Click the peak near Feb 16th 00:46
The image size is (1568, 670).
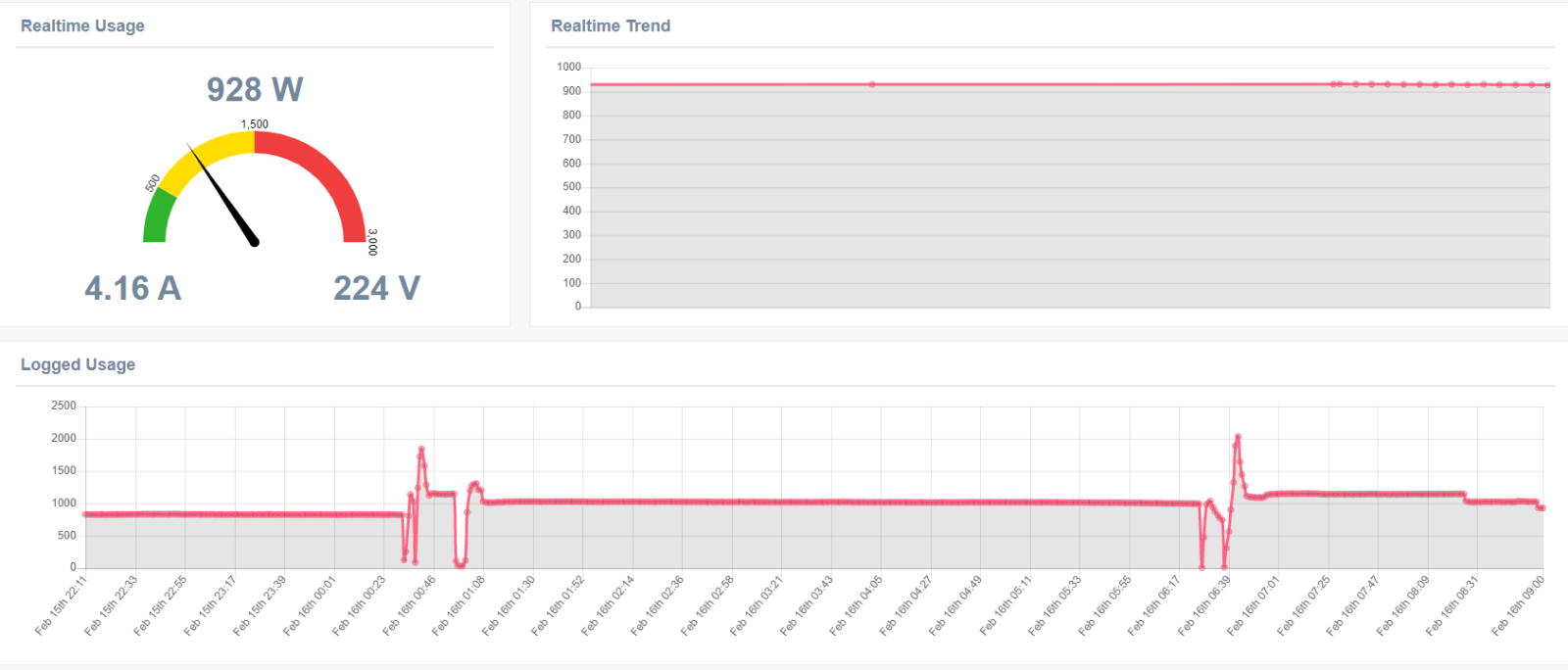tap(421, 449)
